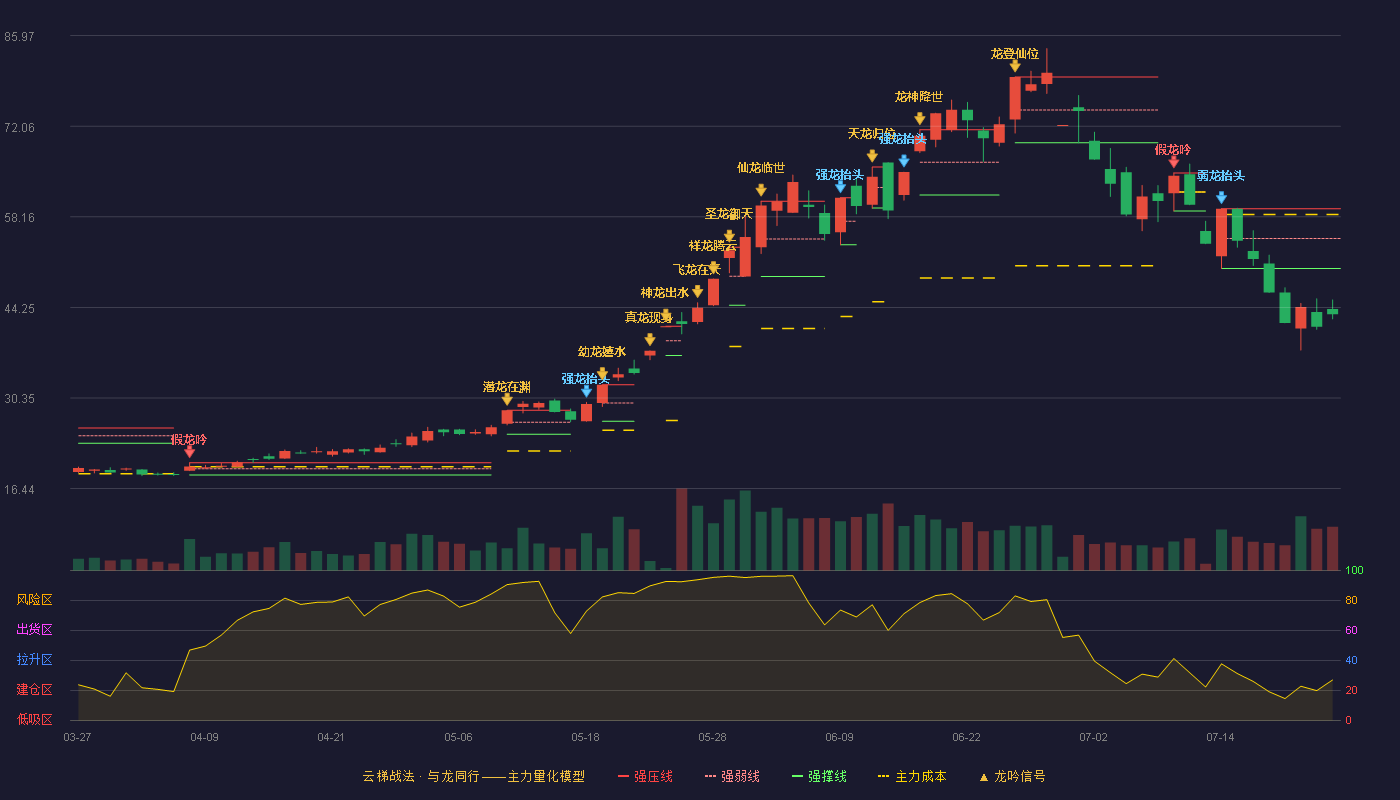Click the 06-22 date label
Screen dimensions: 1400x800
[966, 737]
